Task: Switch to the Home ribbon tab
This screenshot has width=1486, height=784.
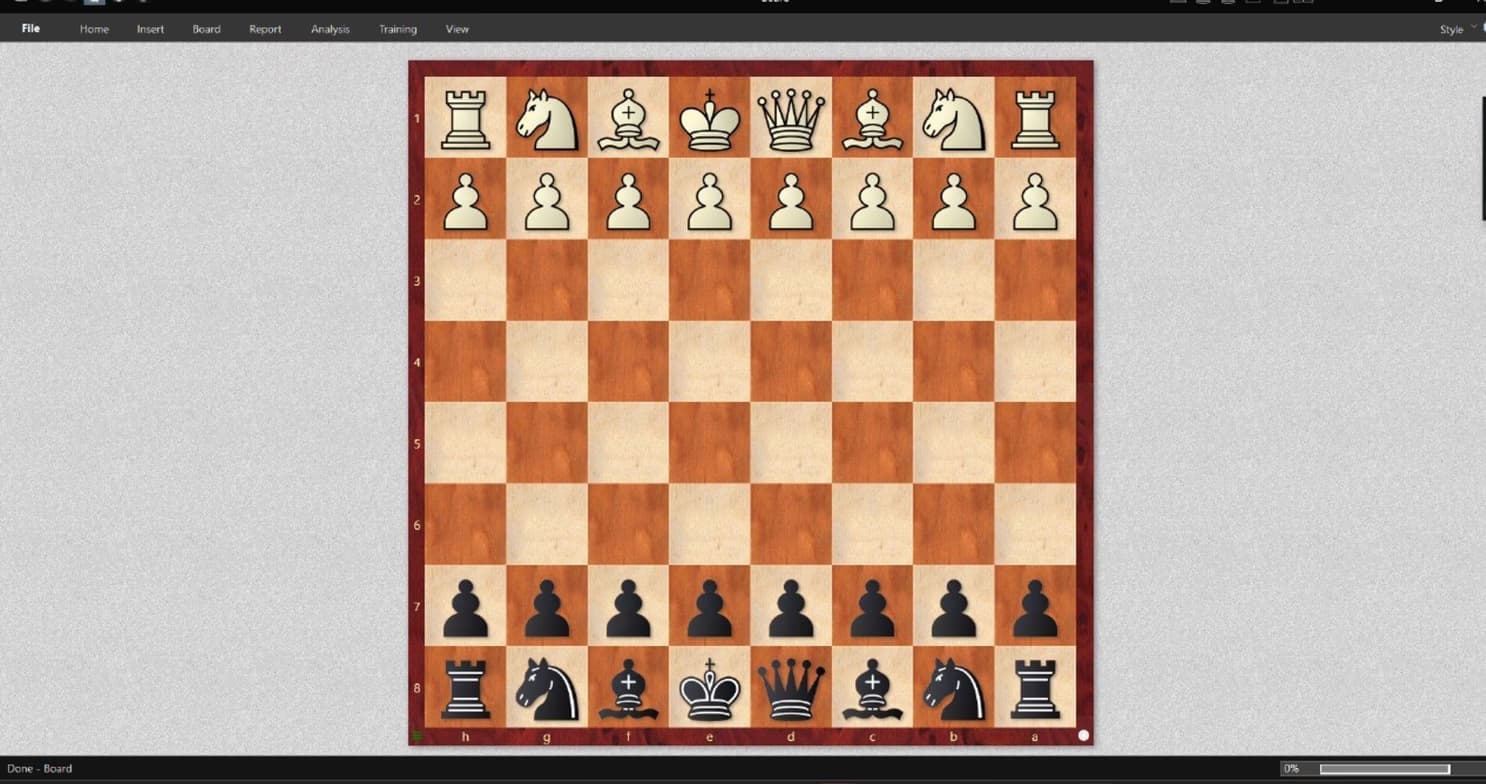Action: pos(94,29)
